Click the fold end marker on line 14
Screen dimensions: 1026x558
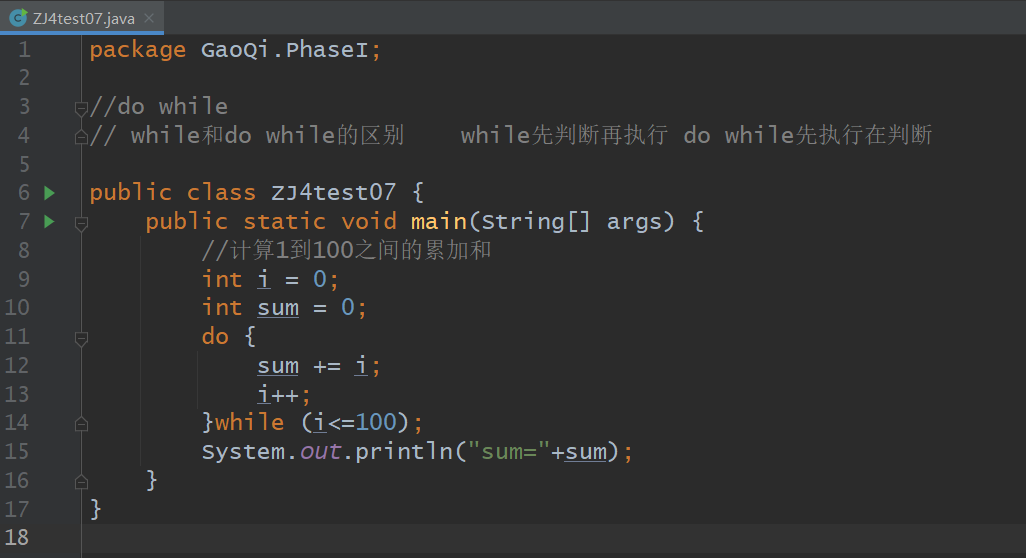tap(81, 423)
